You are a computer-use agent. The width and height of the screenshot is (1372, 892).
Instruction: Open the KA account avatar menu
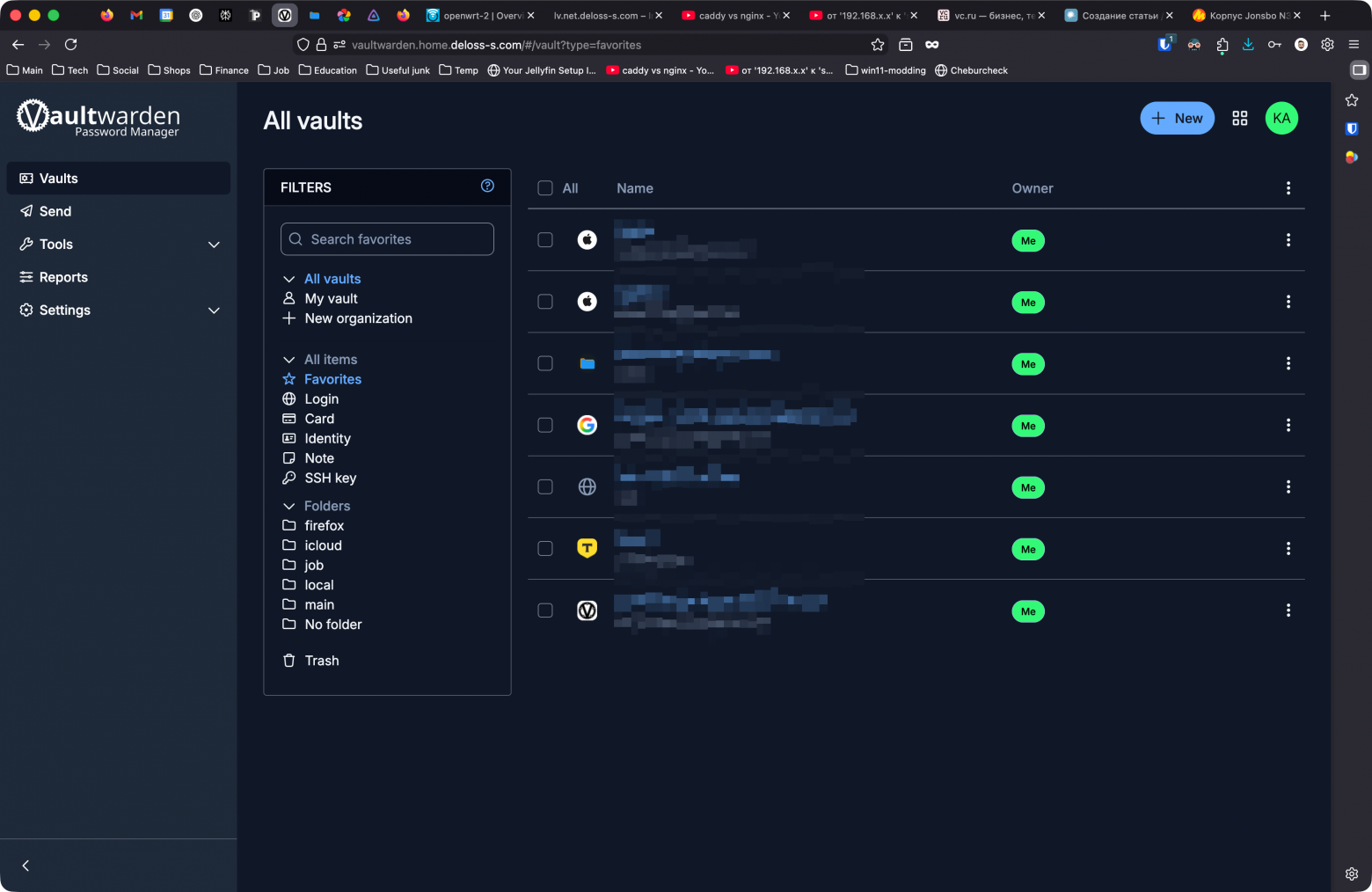[x=1281, y=119]
